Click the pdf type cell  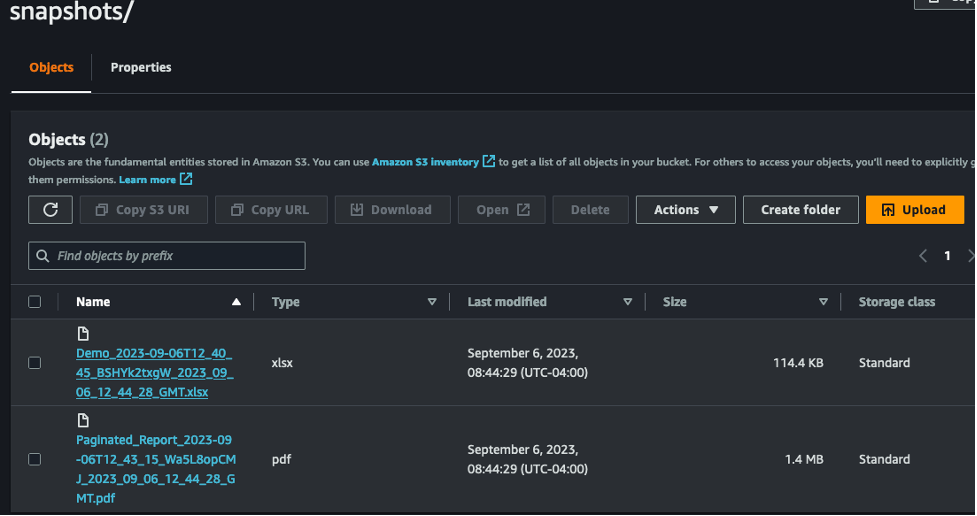(x=282, y=459)
